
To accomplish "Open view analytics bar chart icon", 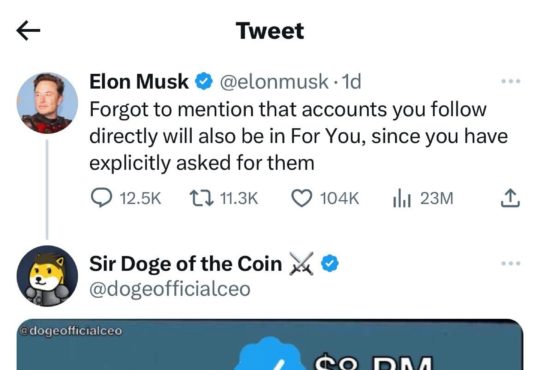I will pyautogui.click(x=402, y=198).
